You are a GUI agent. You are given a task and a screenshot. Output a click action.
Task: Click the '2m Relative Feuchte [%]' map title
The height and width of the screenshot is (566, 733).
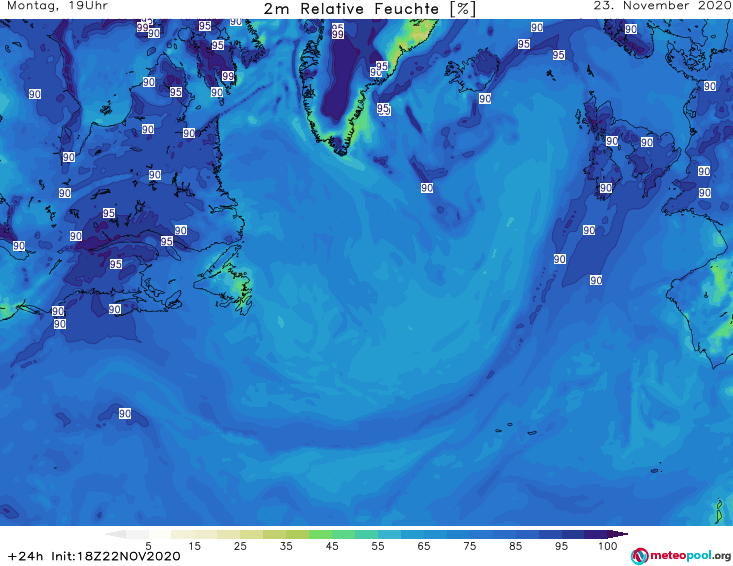pos(369,9)
